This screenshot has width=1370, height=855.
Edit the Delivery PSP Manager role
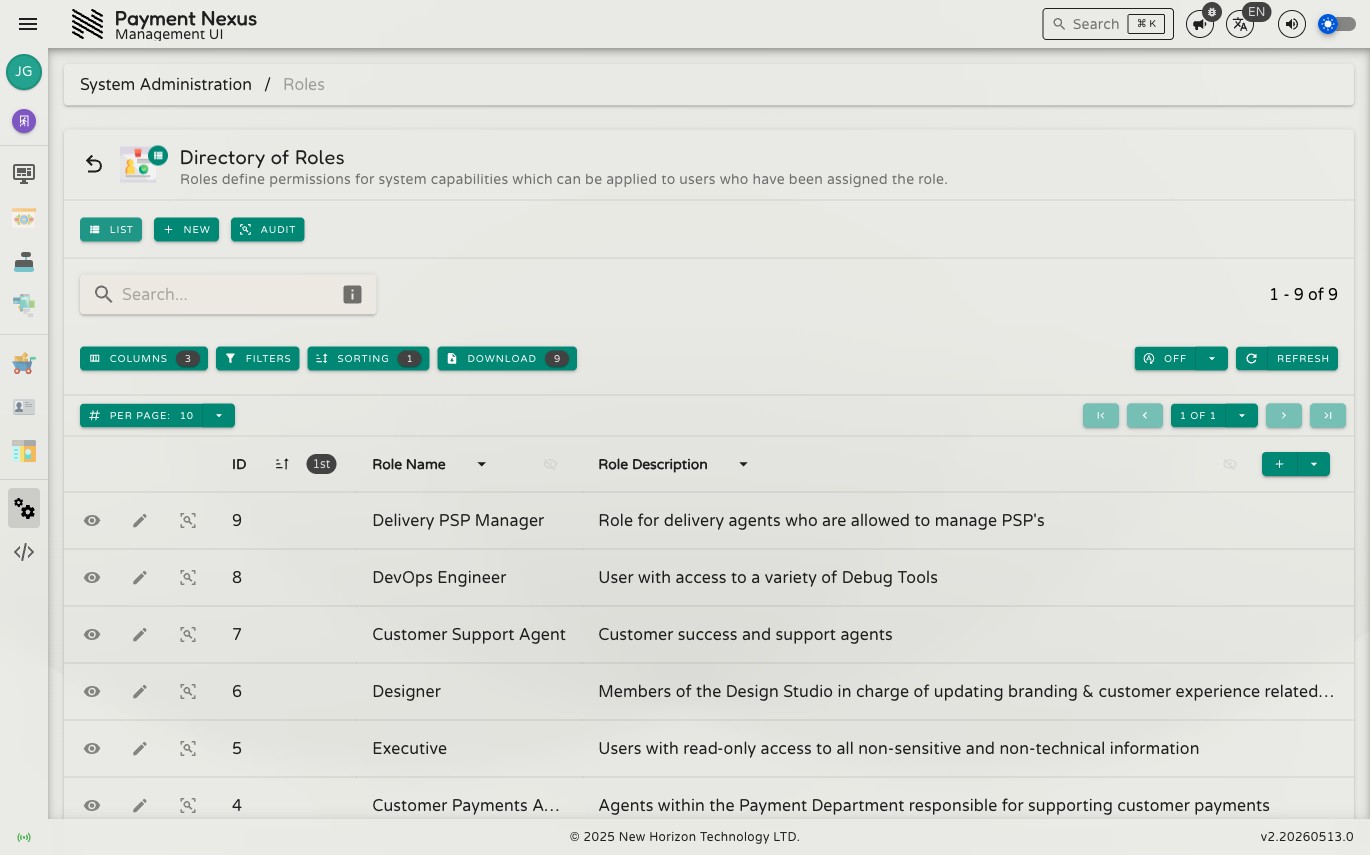[140, 521]
